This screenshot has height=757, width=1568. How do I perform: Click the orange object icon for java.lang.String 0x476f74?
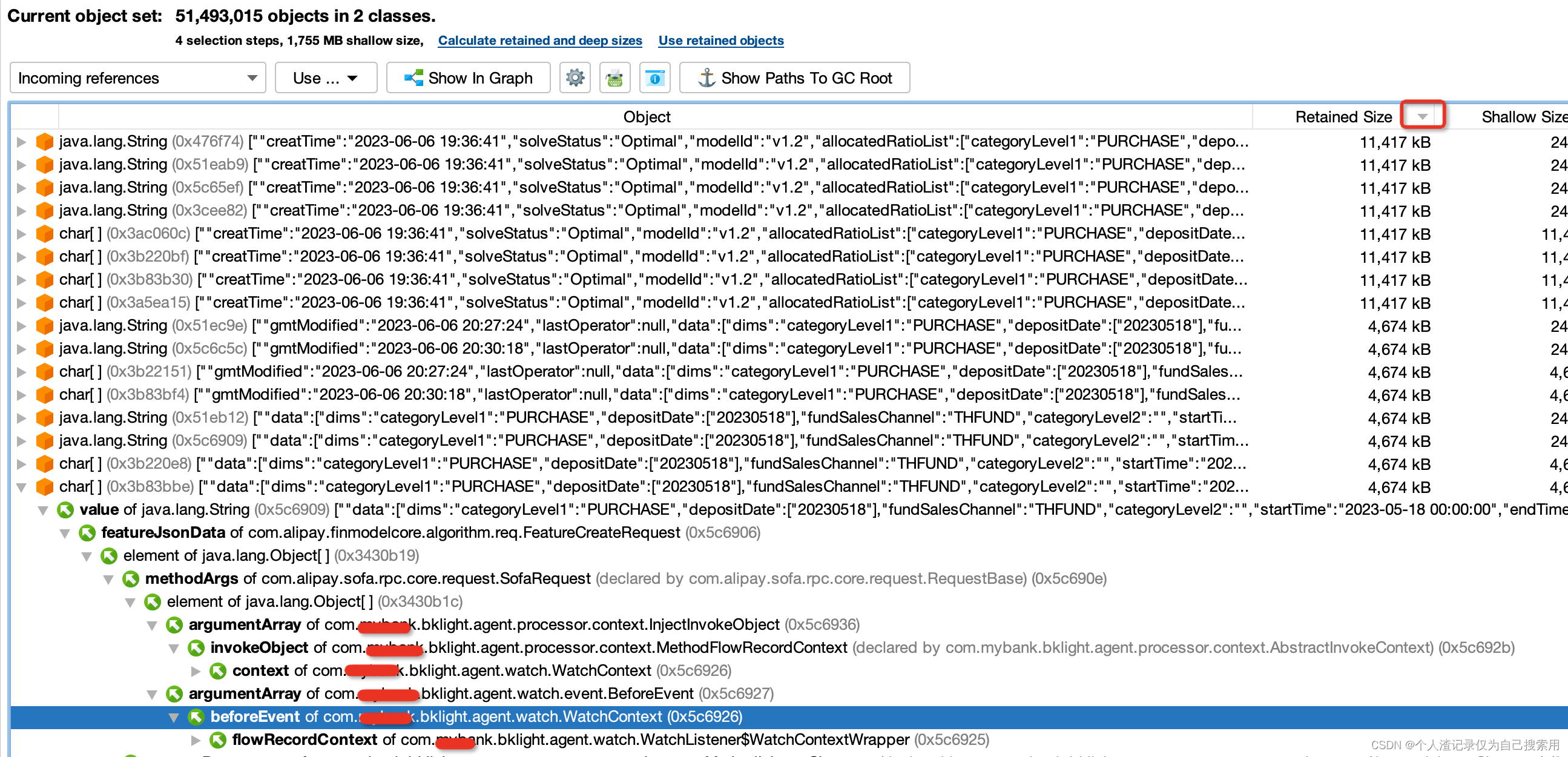[x=44, y=141]
